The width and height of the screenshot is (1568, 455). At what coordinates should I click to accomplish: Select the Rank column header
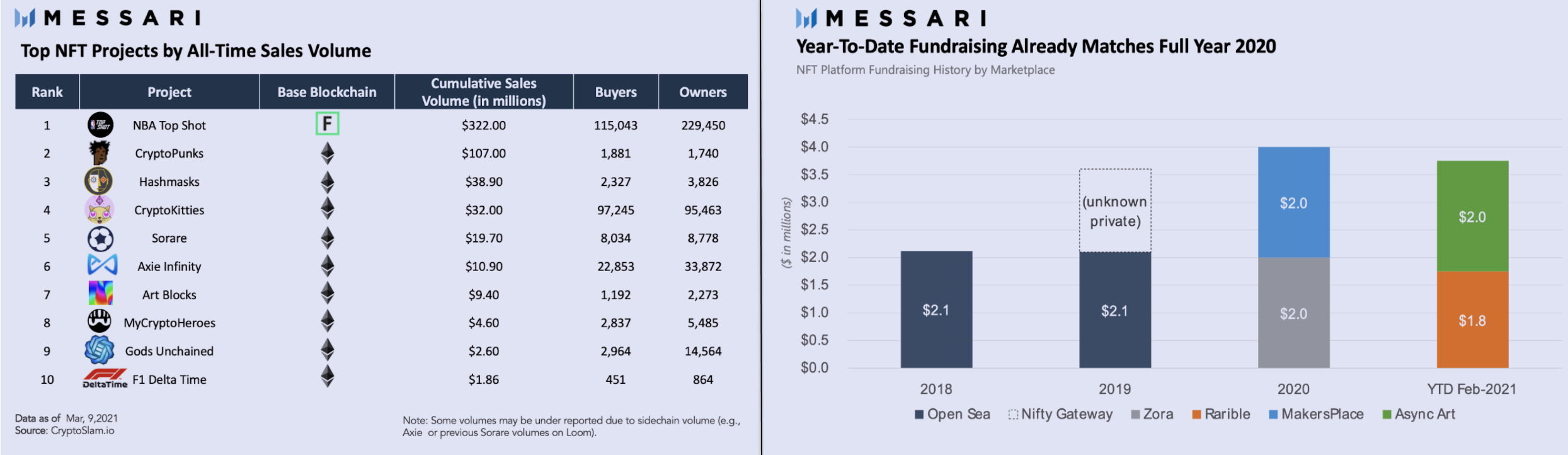[47, 92]
